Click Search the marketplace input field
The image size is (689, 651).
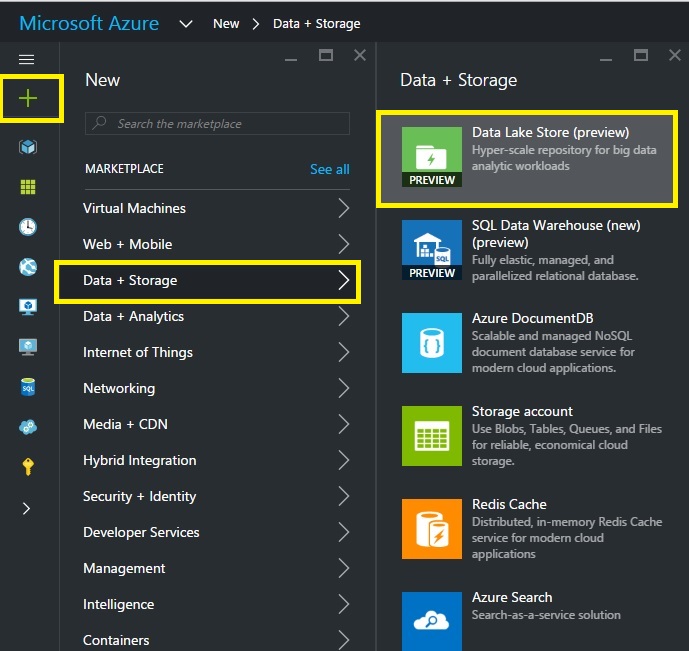(218, 123)
